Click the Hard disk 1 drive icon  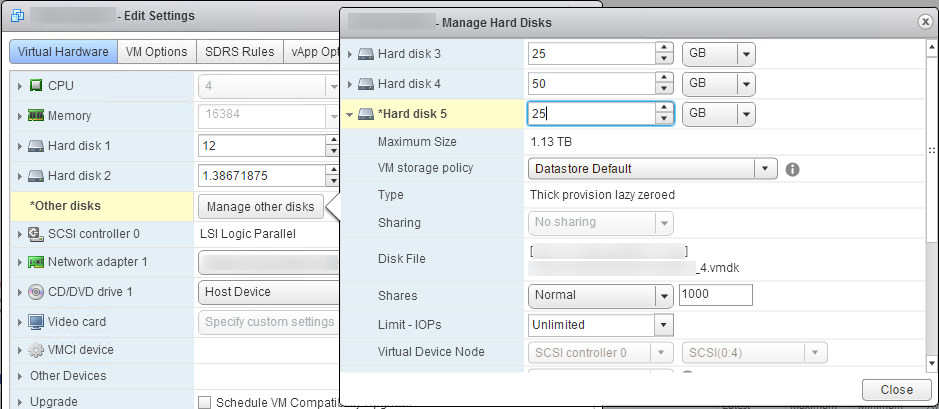(36, 146)
